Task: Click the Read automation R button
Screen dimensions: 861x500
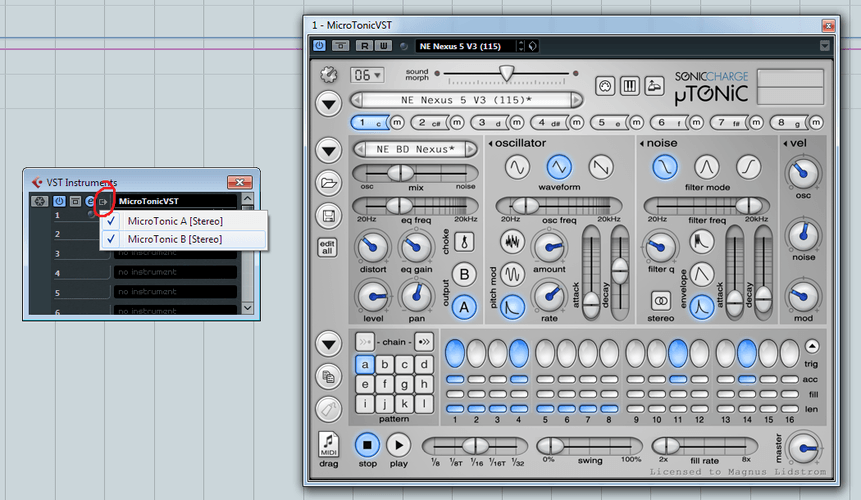Action: (x=365, y=46)
